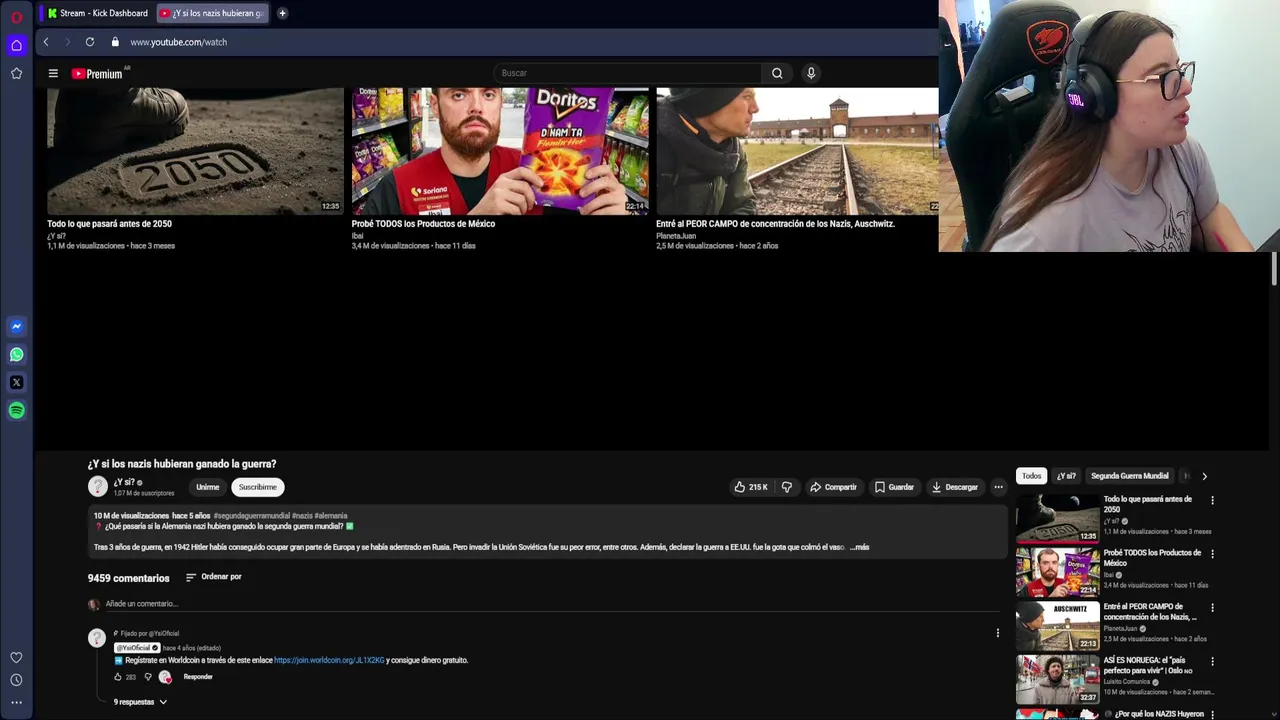The image size is (1280, 720).
Task: Open the Opera menu logo icon
Action: pos(16,17)
